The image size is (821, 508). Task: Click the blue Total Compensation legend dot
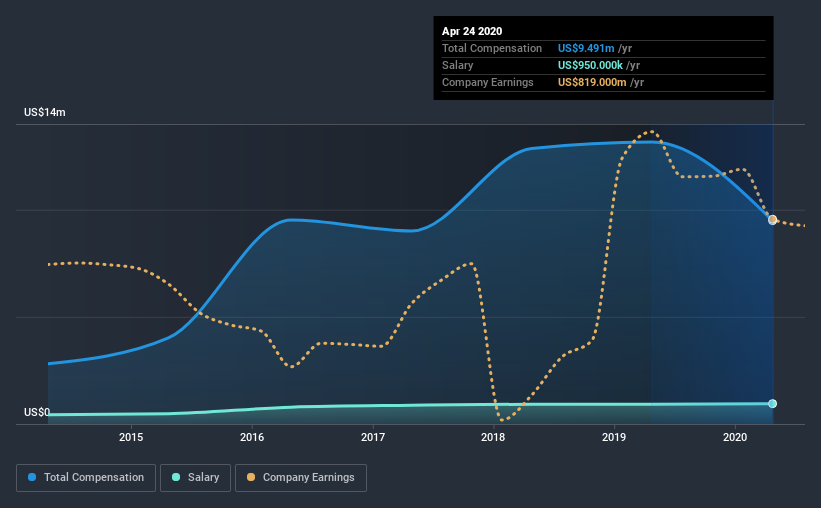click(x=32, y=477)
